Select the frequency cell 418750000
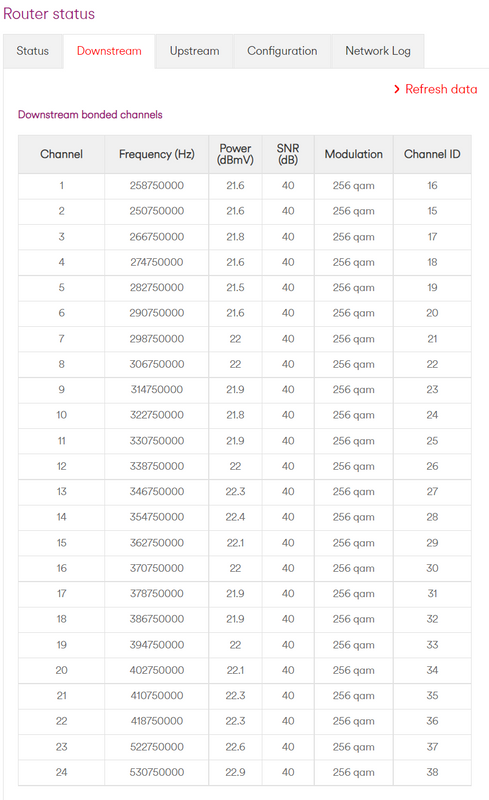Image resolution: width=489 pixels, height=800 pixels. [x=157, y=721]
